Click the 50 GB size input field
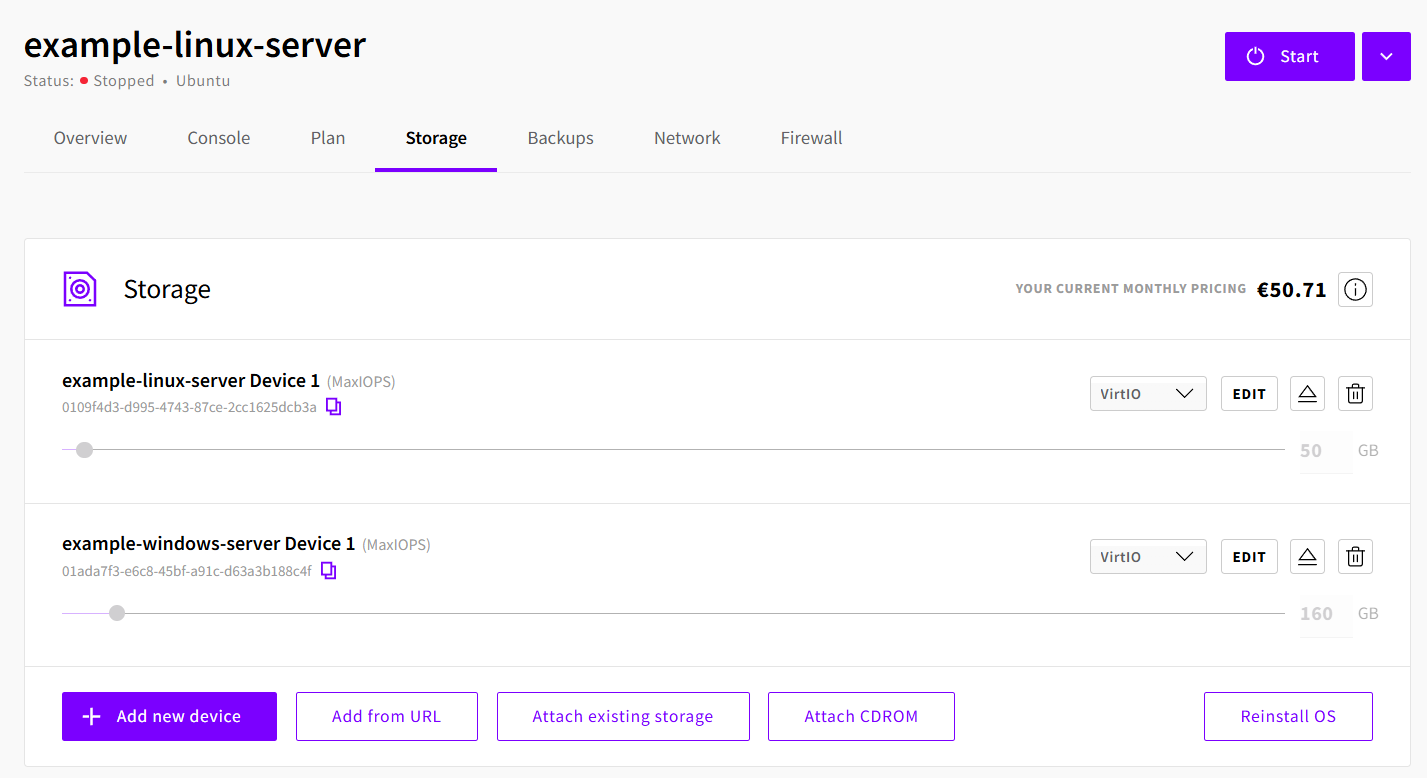1427x778 pixels. pyautogui.click(x=1323, y=451)
